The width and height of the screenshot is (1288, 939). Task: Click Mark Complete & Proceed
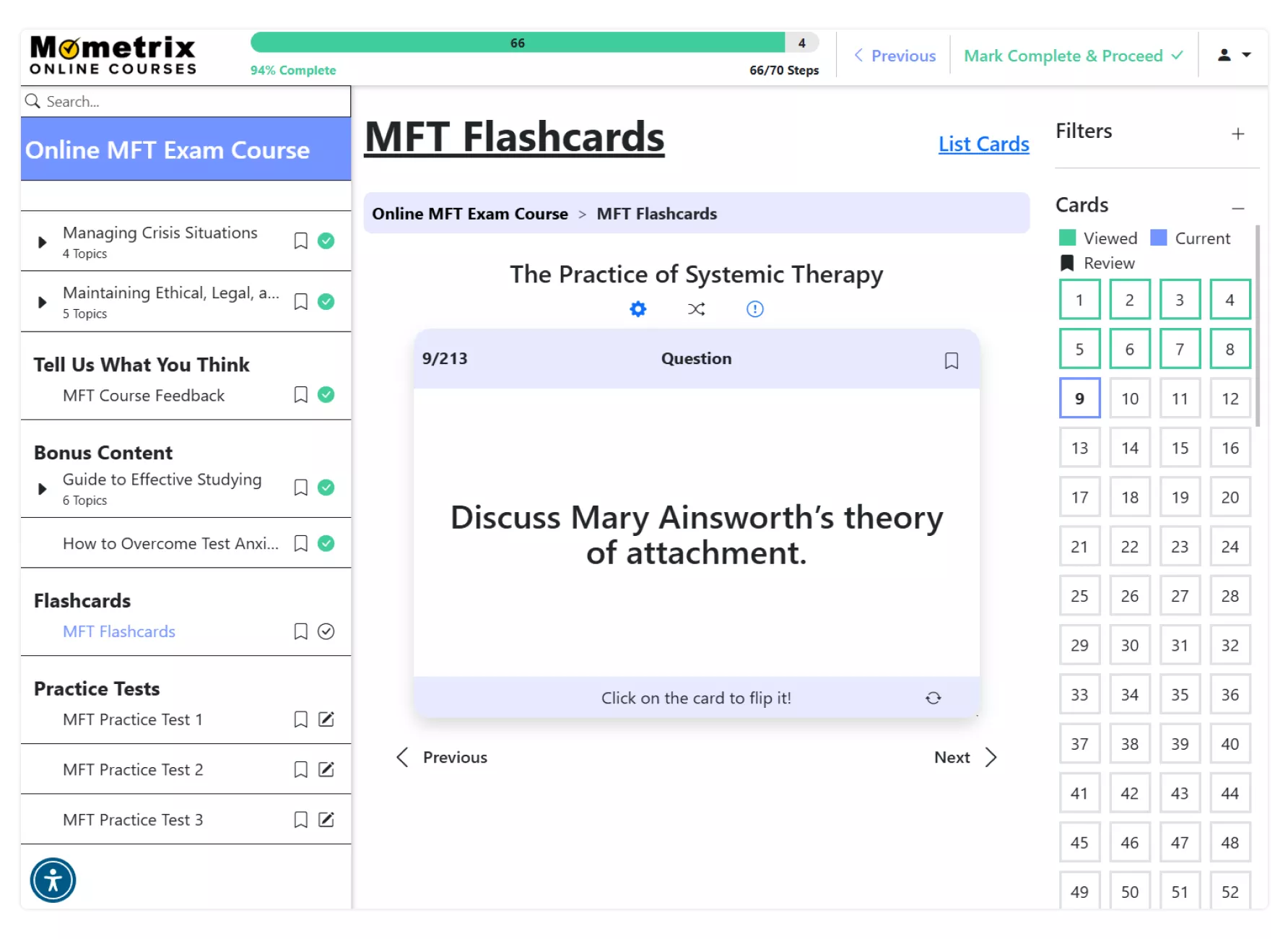[x=1073, y=56]
